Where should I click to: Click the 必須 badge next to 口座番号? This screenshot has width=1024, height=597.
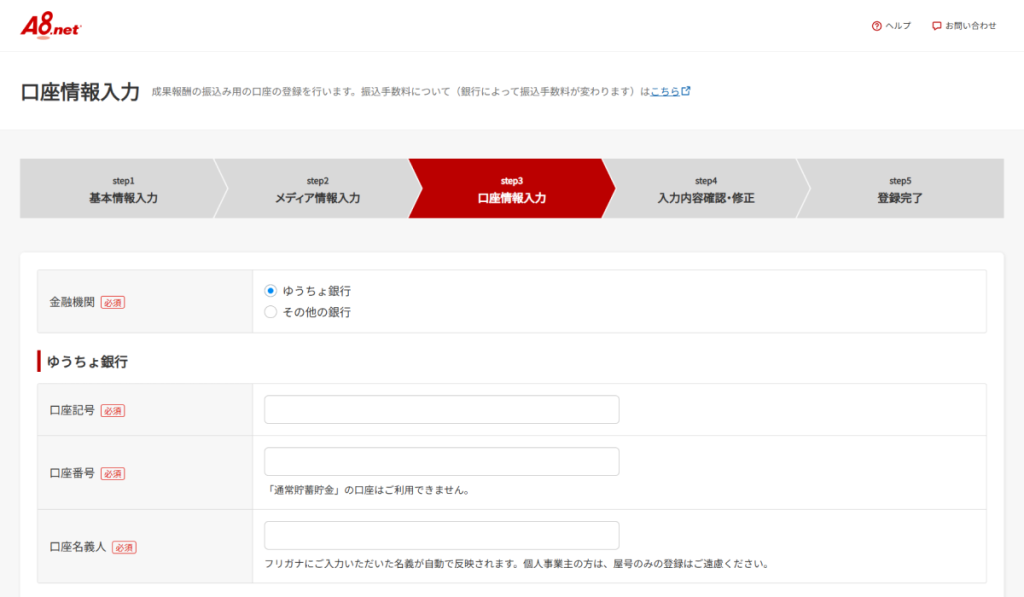[x=112, y=474]
